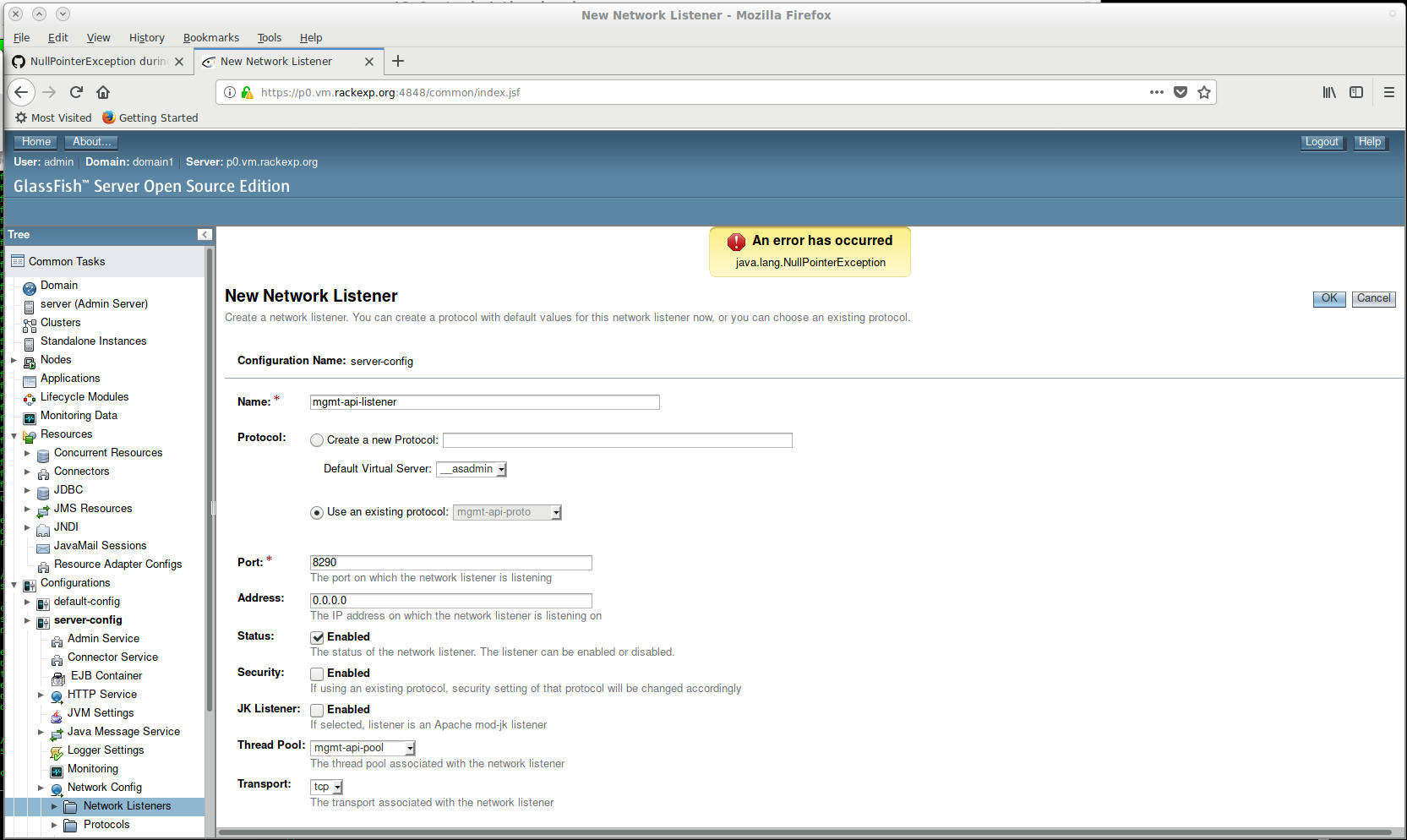Expand the Nodes tree node
The width and height of the screenshot is (1407, 840).
click(14, 360)
